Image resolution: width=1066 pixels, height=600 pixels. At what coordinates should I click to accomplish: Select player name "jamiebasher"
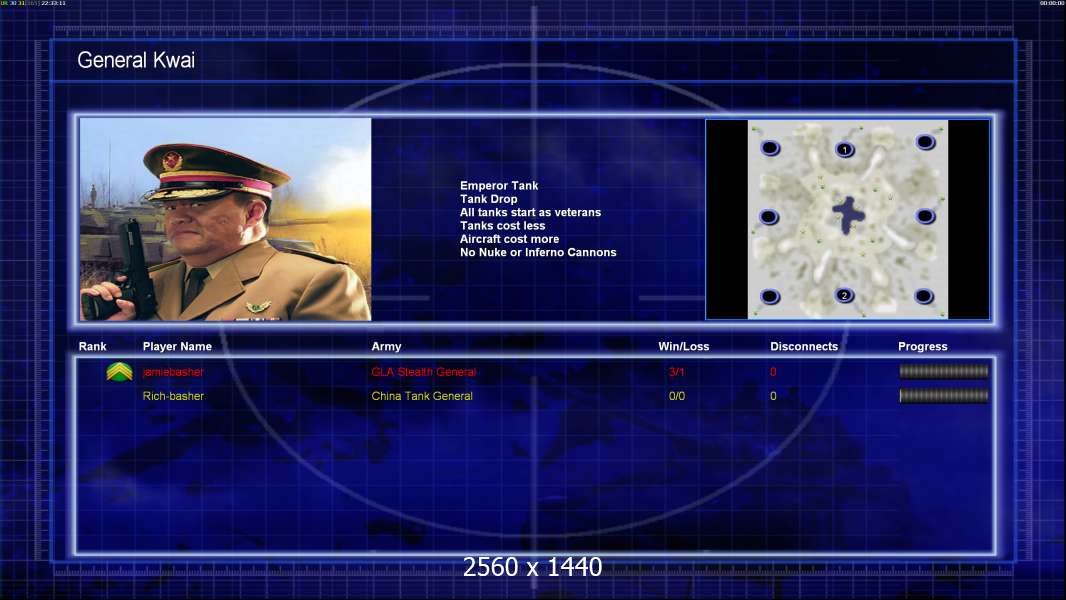pos(173,372)
